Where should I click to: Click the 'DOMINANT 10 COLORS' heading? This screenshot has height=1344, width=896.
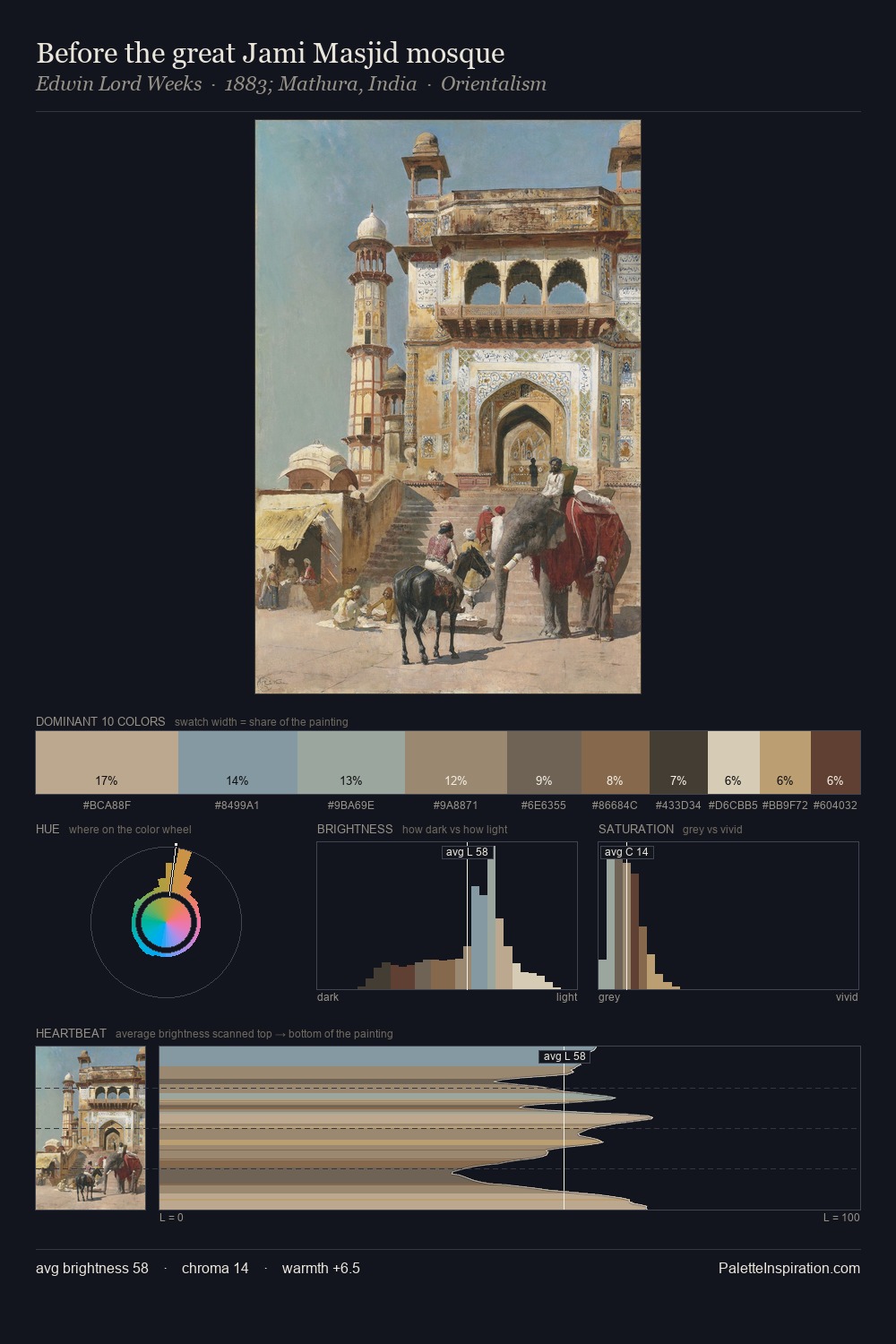pyautogui.click(x=100, y=721)
